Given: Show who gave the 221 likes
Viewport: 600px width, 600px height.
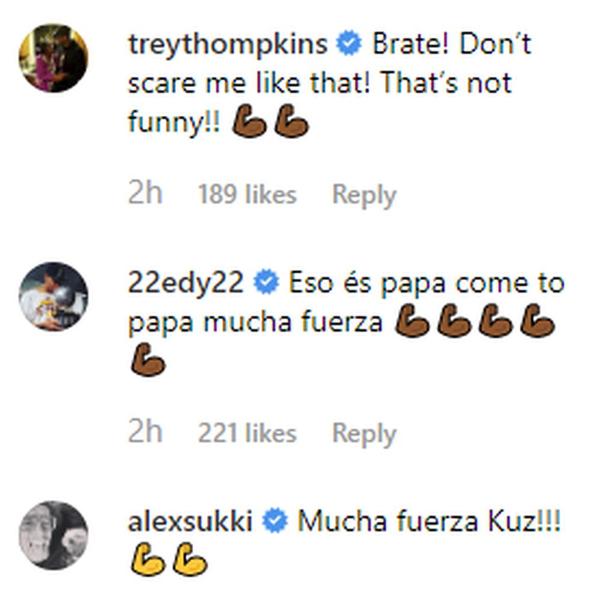Looking at the screenshot, I should (x=247, y=433).
